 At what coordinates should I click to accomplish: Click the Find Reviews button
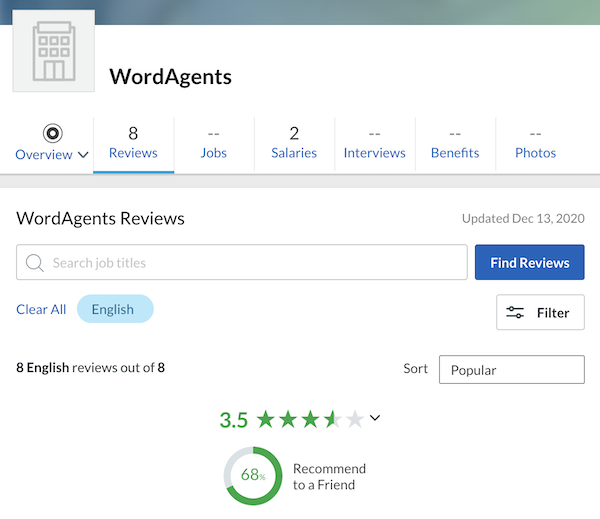point(530,262)
